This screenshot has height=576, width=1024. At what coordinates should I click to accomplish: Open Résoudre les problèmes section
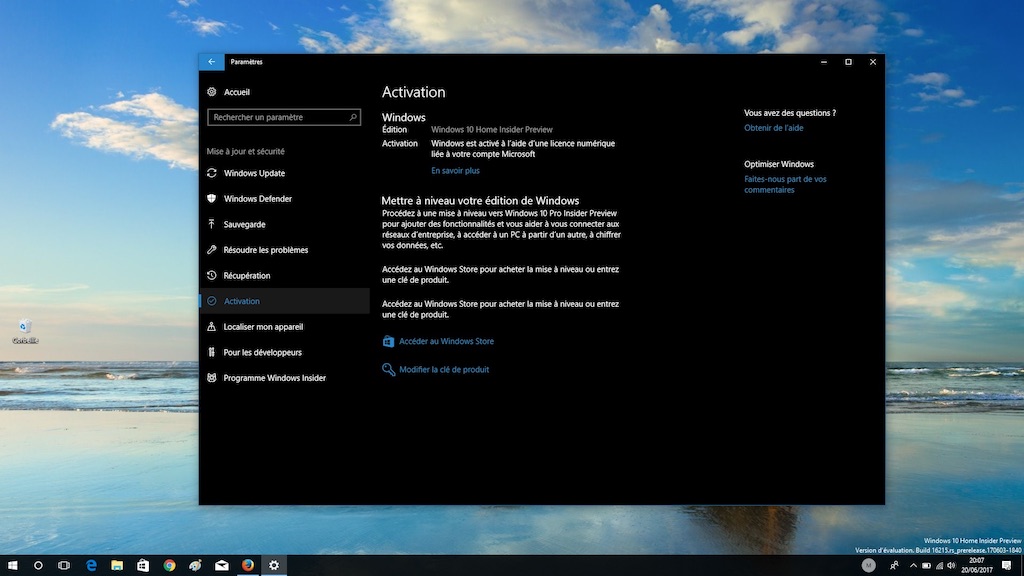(284, 249)
